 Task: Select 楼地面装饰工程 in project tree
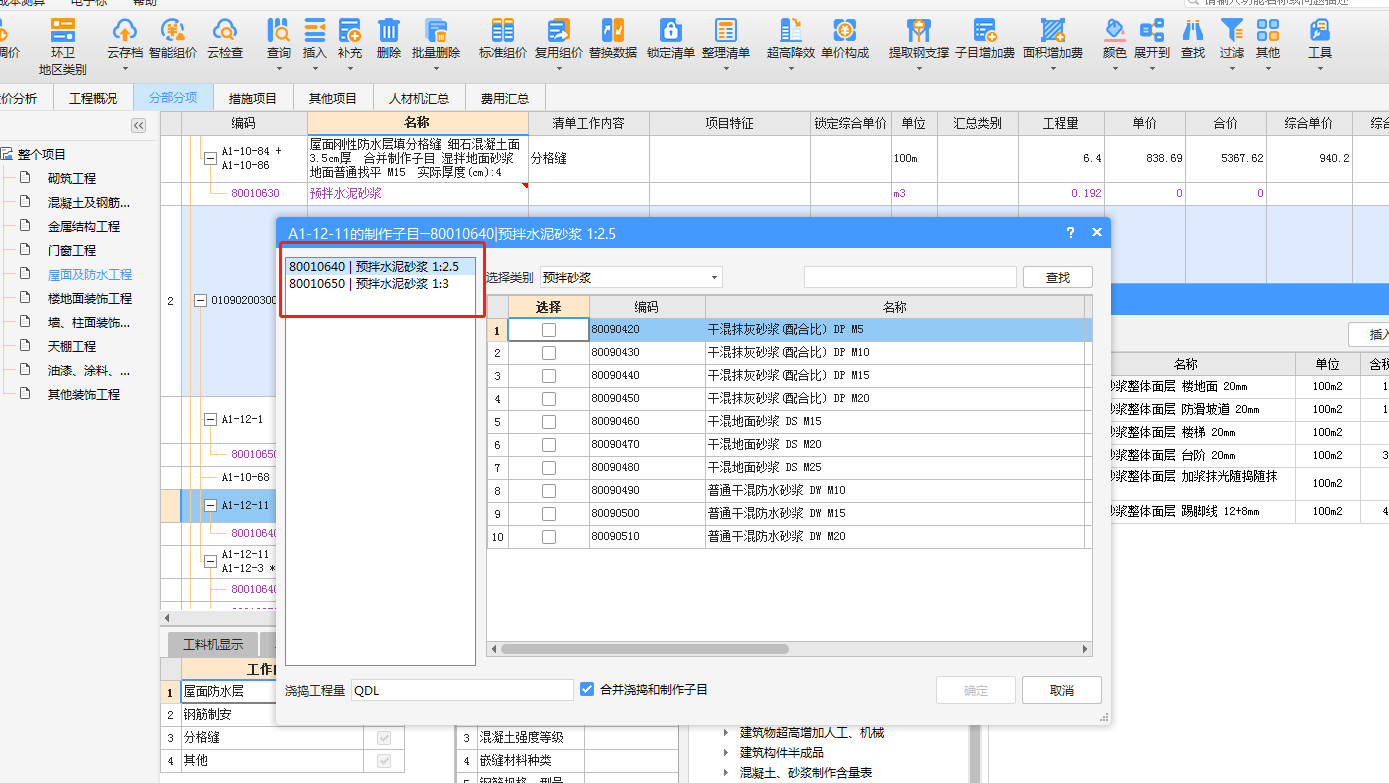(x=90, y=298)
